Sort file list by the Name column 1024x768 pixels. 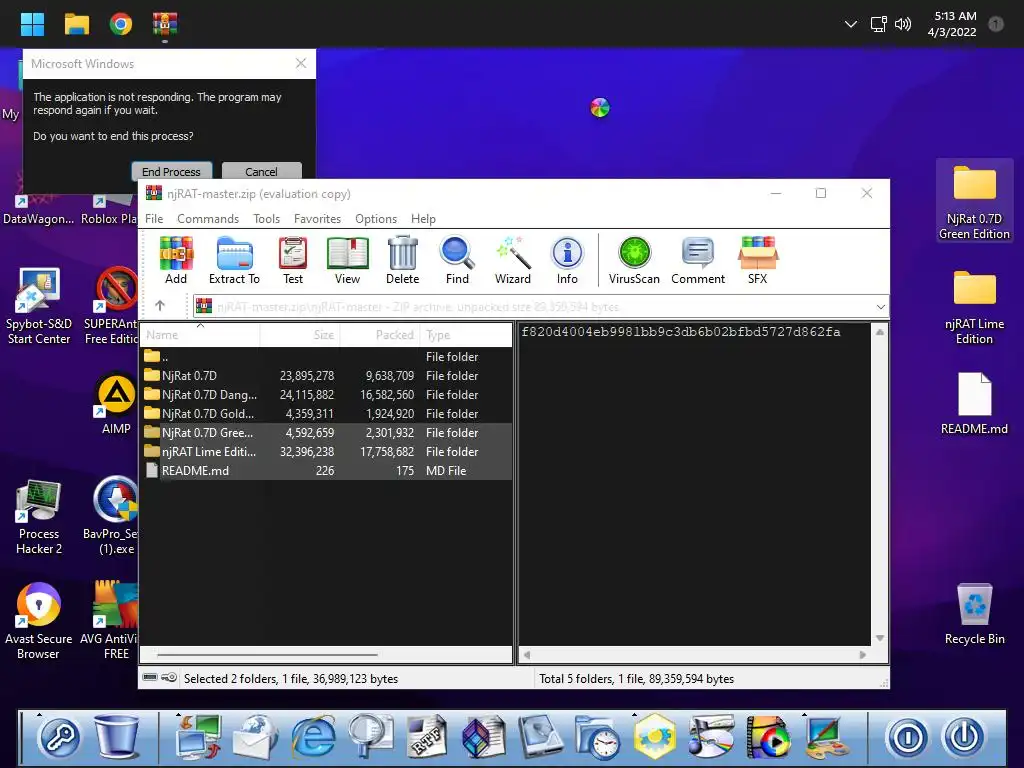point(200,335)
